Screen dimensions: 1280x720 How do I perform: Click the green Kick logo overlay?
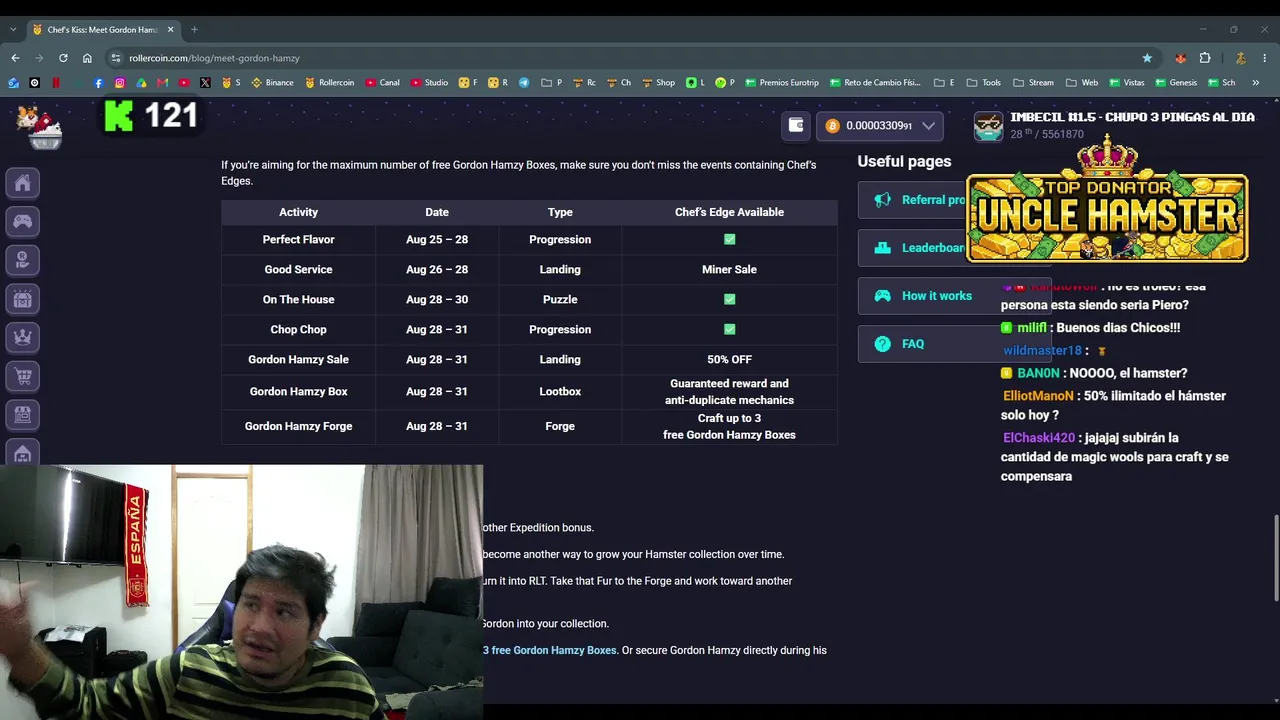click(x=119, y=117)
